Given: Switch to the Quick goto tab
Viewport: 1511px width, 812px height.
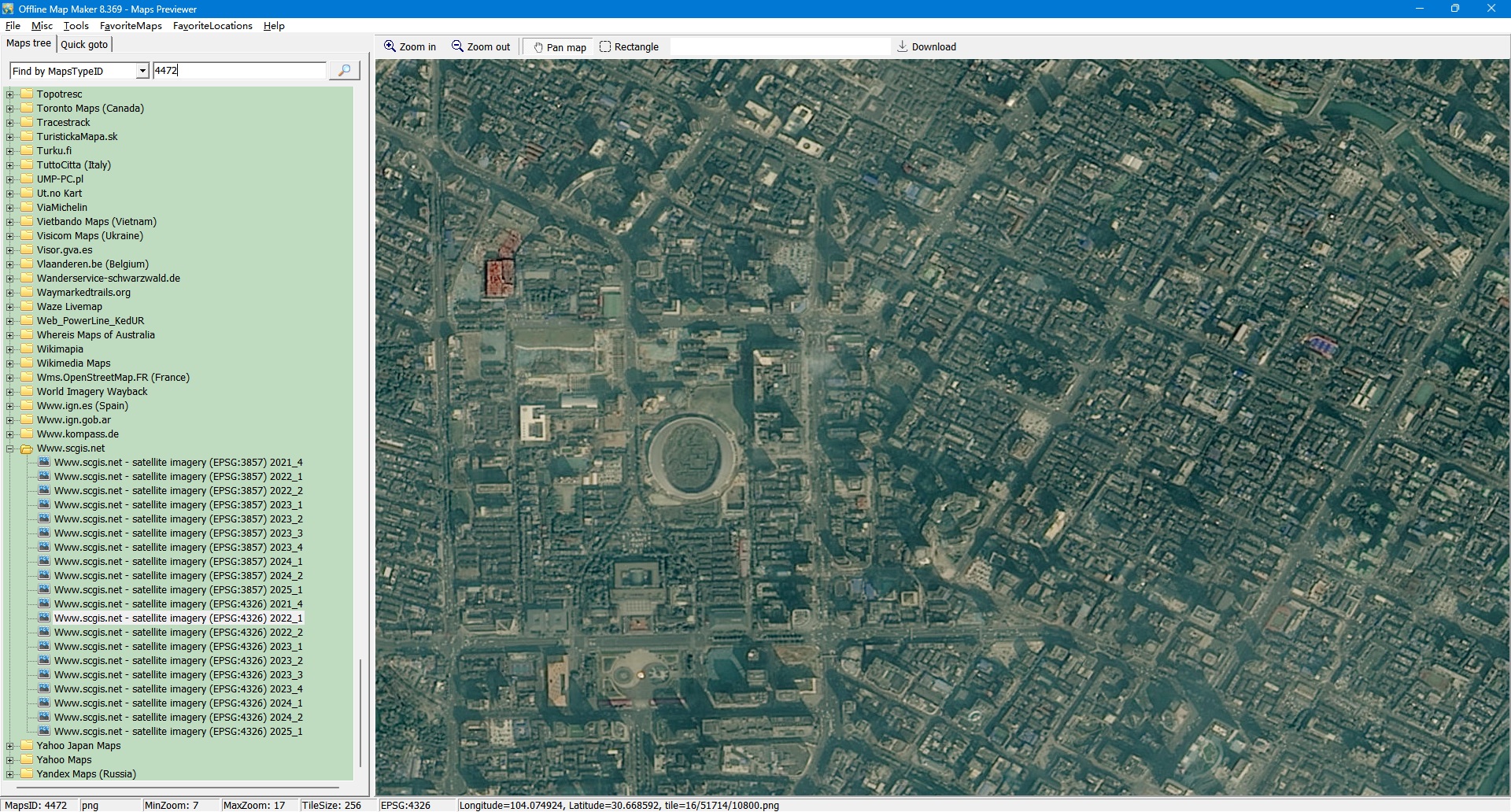Looking at the screenshot, I should [x=84, y=45].
